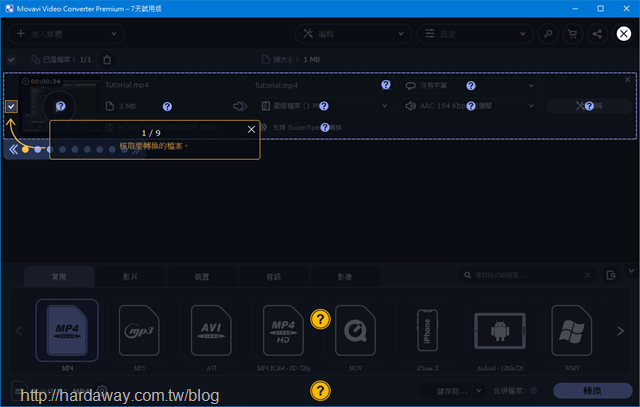Click the detect device icon beside search
The height and width of the screenshot is (407, 640).
click(x=611, y=275)
